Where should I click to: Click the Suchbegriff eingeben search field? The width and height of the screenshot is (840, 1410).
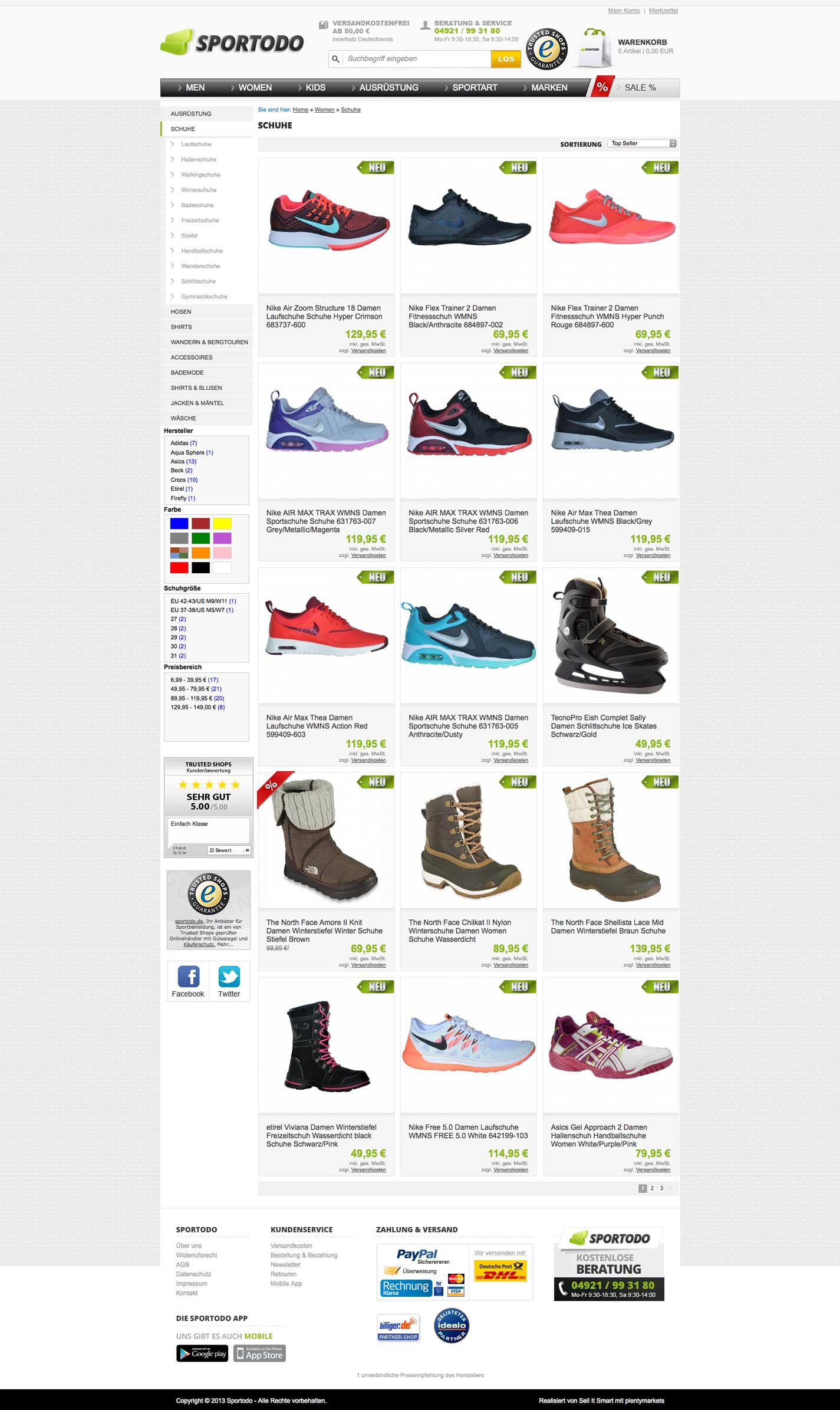tap(417, 59)
